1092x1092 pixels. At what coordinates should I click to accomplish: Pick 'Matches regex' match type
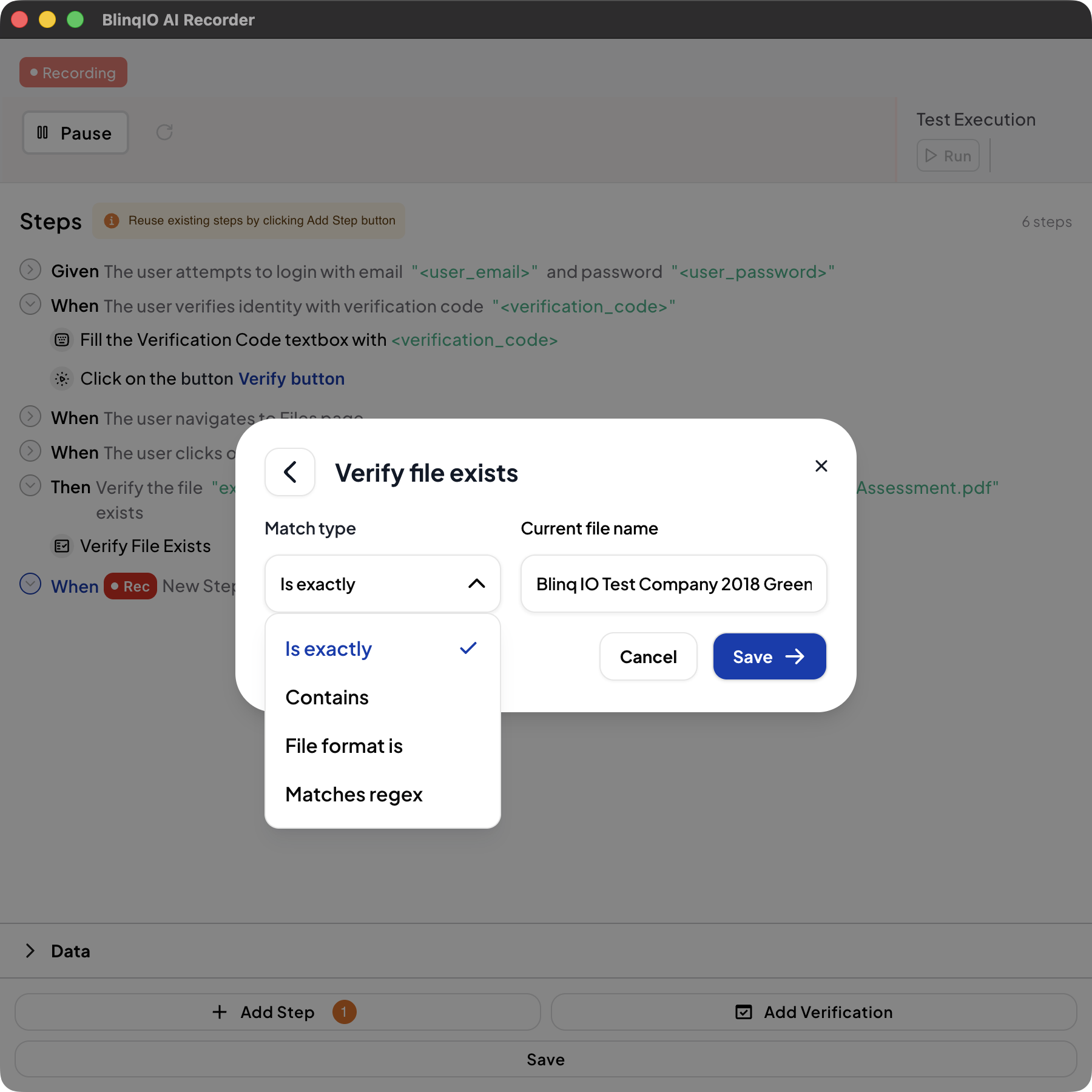tap(354, 795)
